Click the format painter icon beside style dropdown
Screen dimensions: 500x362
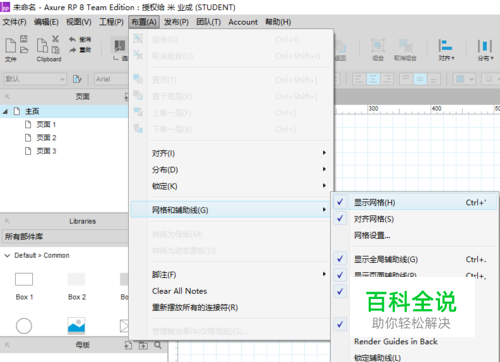77,79
